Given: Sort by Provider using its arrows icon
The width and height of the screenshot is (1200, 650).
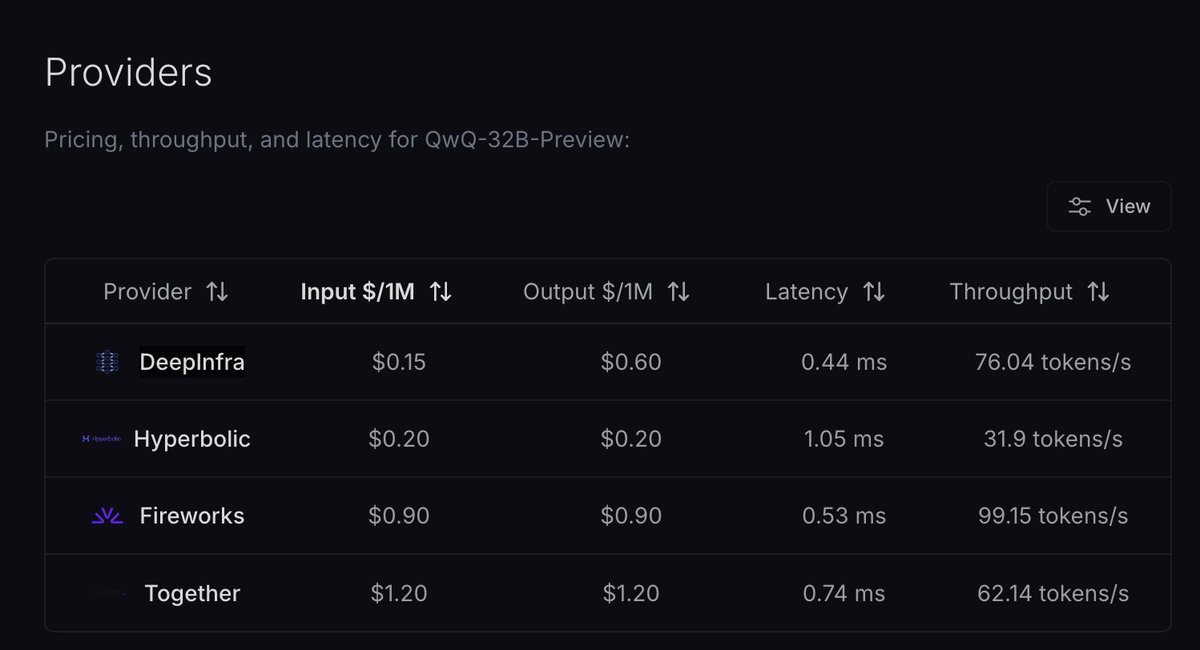Looking at the screenshot, I should 217,292.
